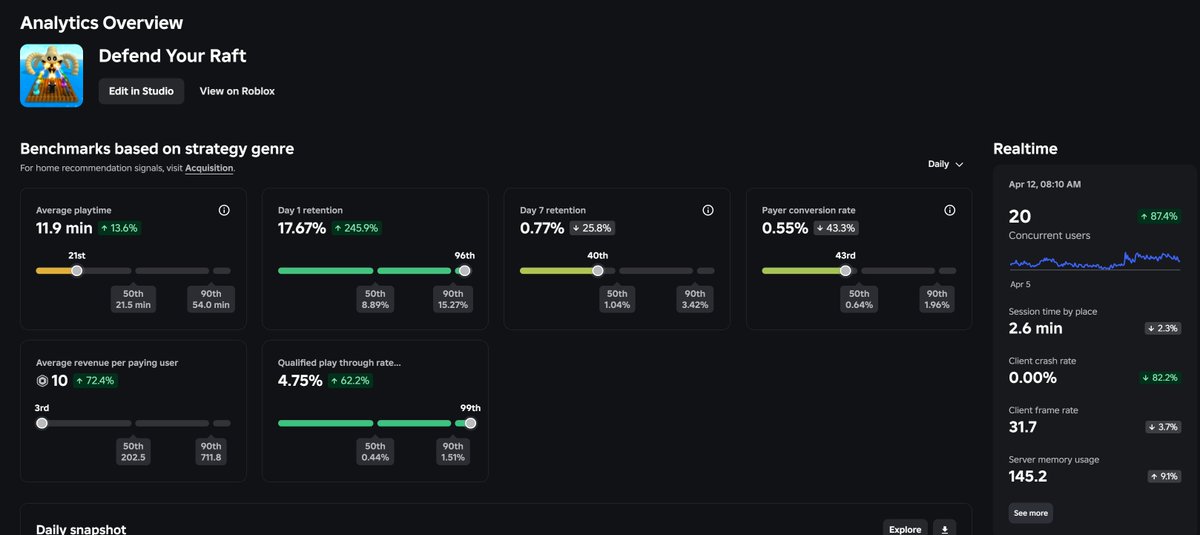Click the 90th 3.42% benchmark label
This screenshot has height=535, width=1200.
click(695, 299)
